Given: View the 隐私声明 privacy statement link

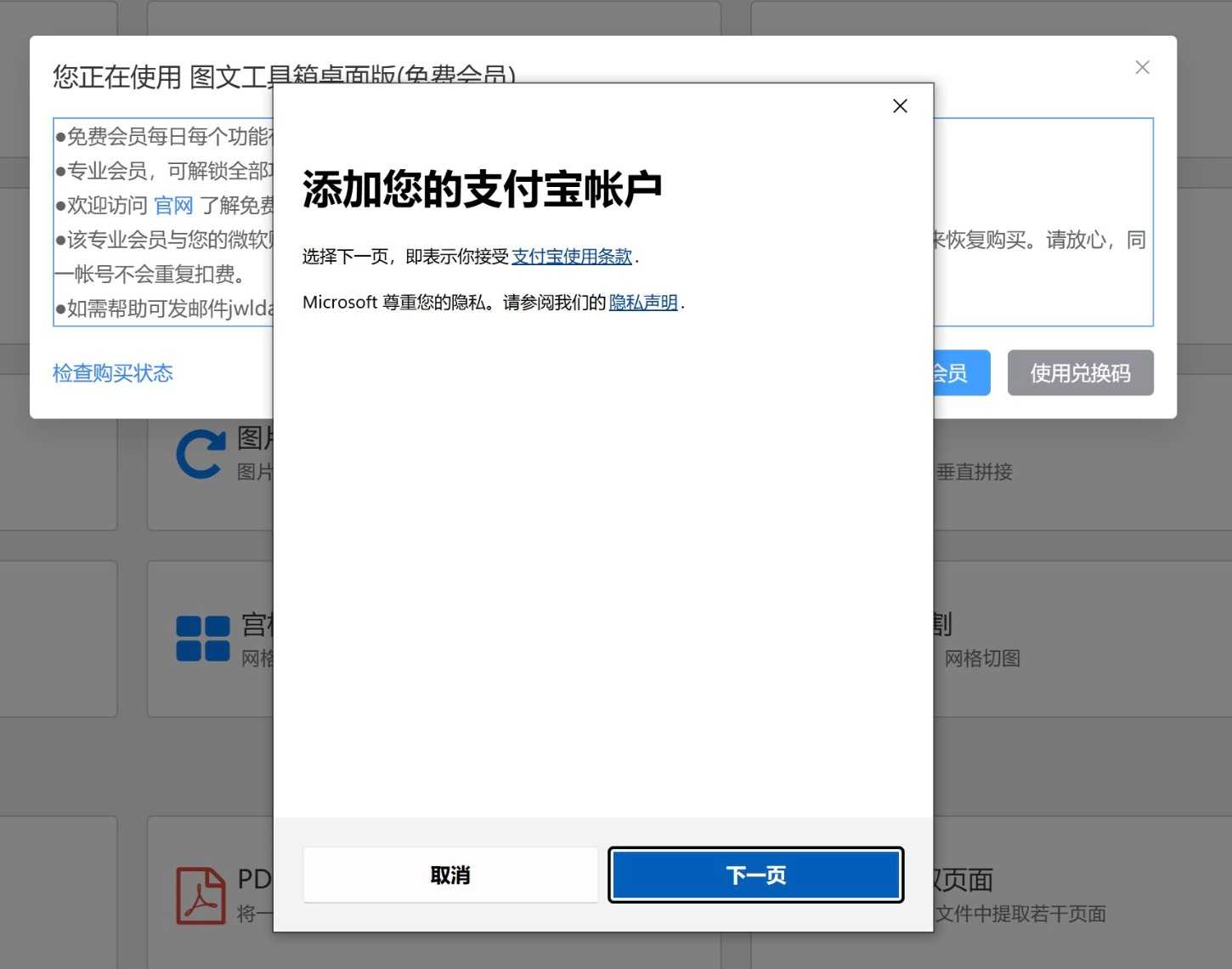Looking at the screenshot, I should tap(642, 302).
